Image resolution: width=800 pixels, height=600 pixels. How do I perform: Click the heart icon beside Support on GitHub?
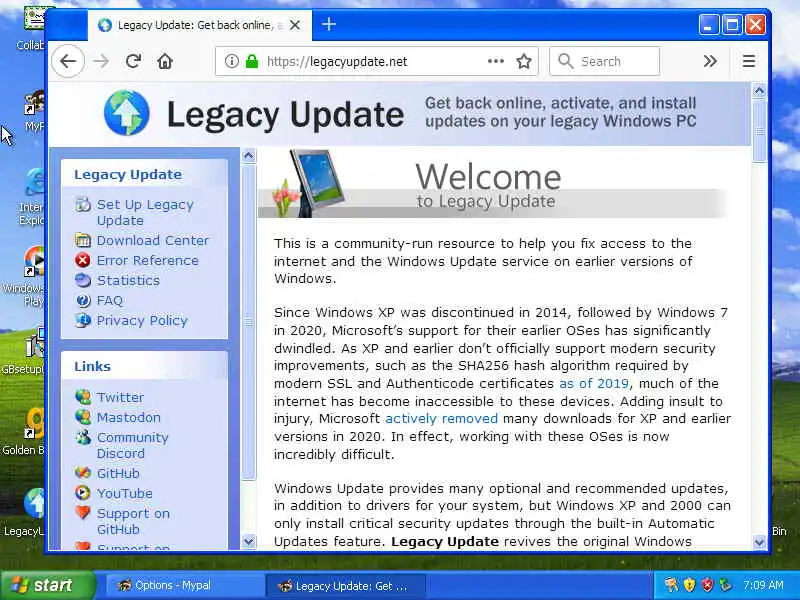[83, 512]
